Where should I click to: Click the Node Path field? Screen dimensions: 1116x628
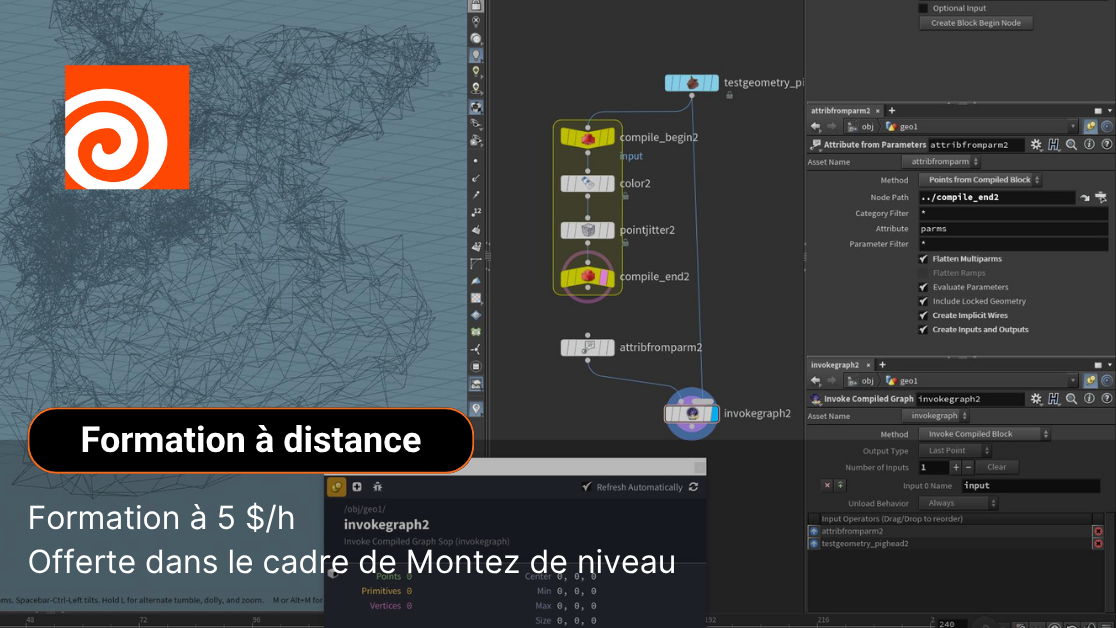[996, 197]
